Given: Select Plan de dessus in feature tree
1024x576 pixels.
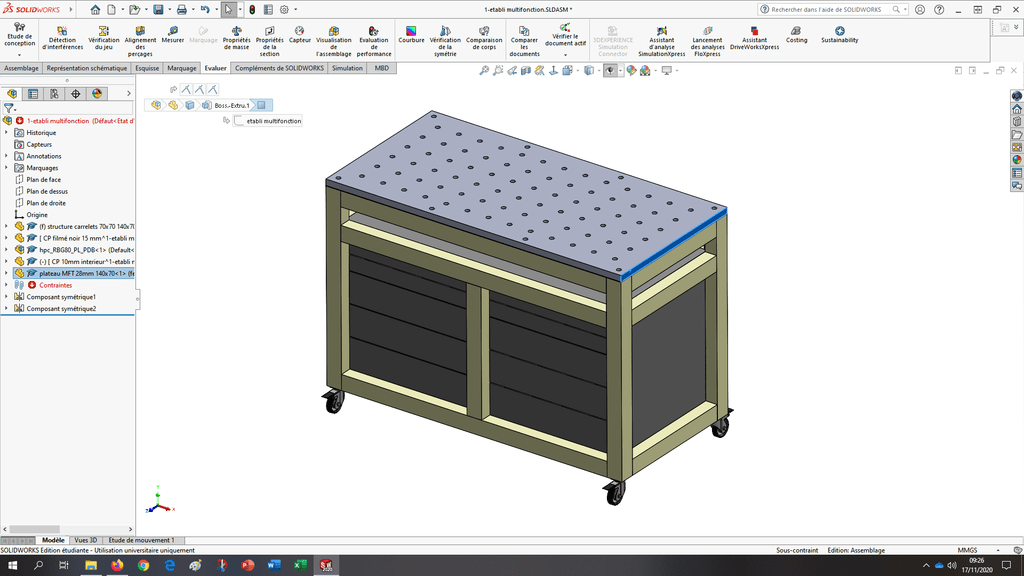Looking at the screenshot, I should pyautogui.click(x=47, y=191).
